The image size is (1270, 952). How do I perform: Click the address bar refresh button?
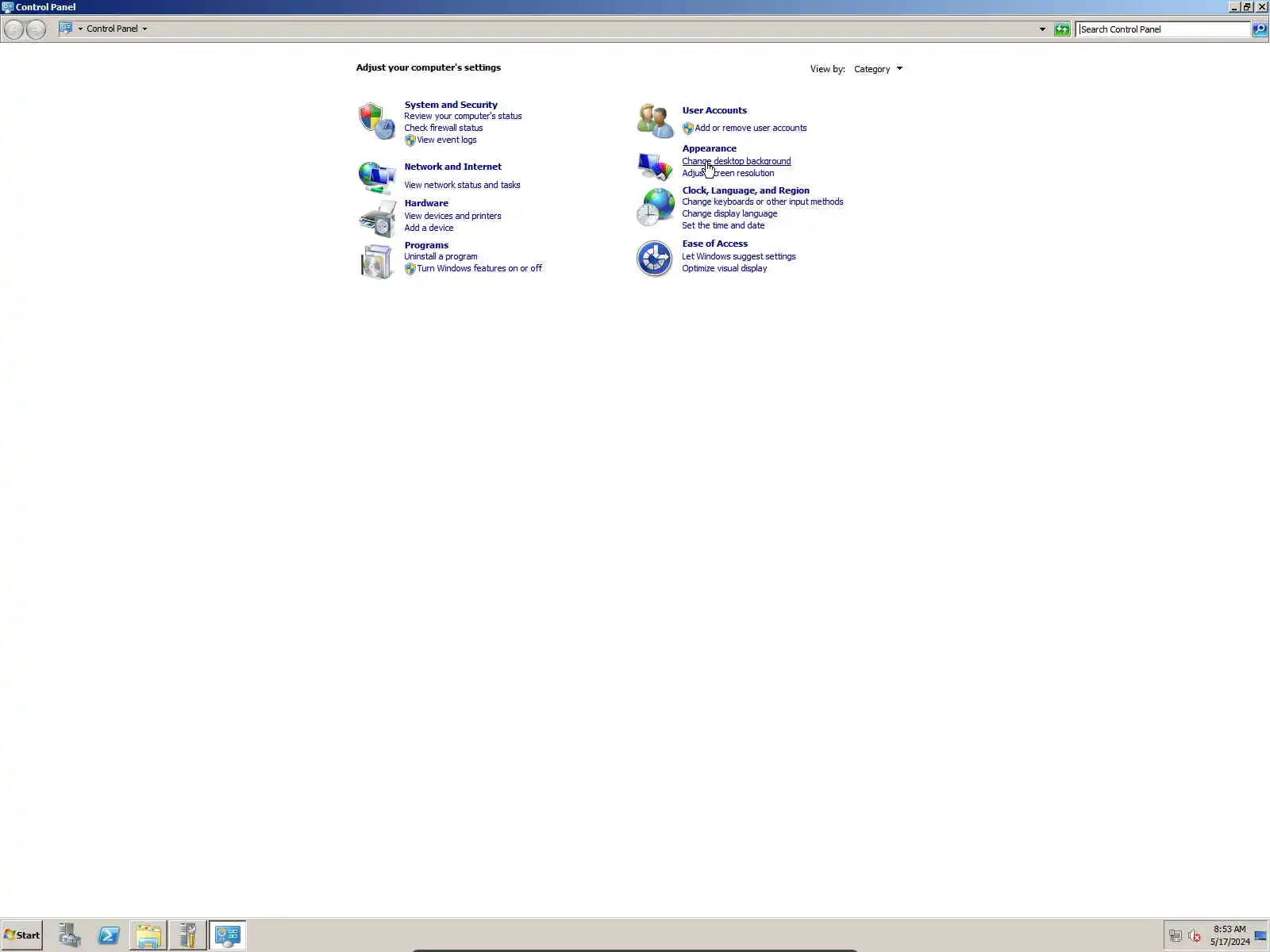[x=1062, y=29]
